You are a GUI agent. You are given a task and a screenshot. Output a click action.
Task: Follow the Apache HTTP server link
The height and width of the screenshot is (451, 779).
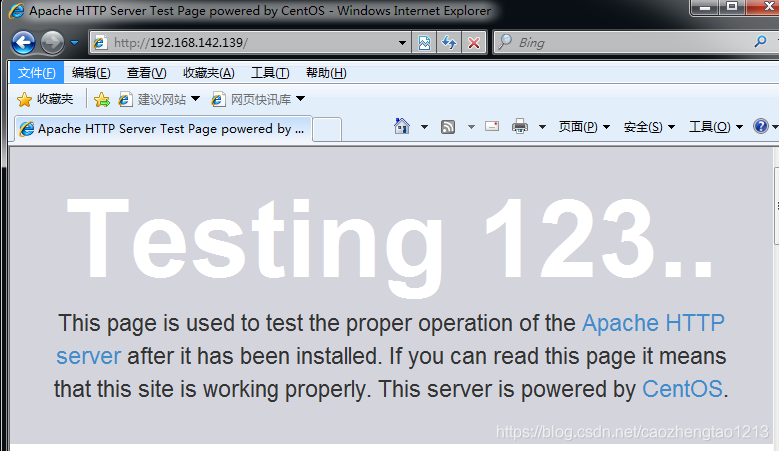pos(653,323)
